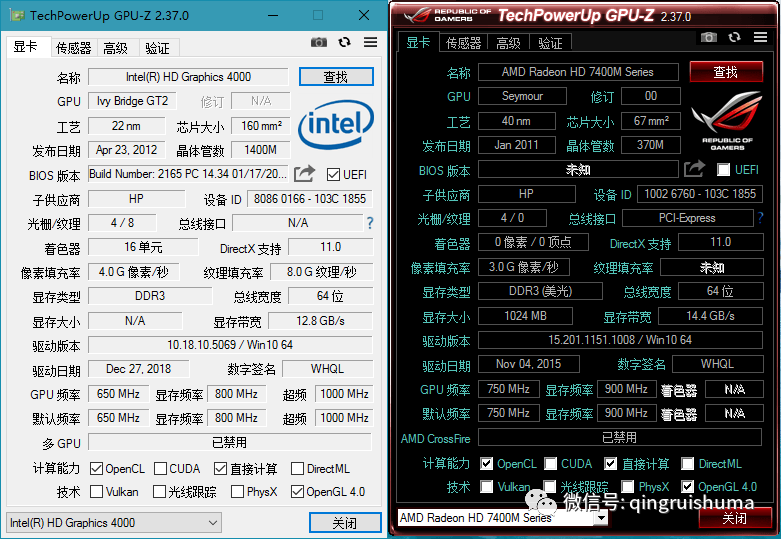Click 查找 lookup button in Intel window
781x539 pixels.
tap(336, 77)
